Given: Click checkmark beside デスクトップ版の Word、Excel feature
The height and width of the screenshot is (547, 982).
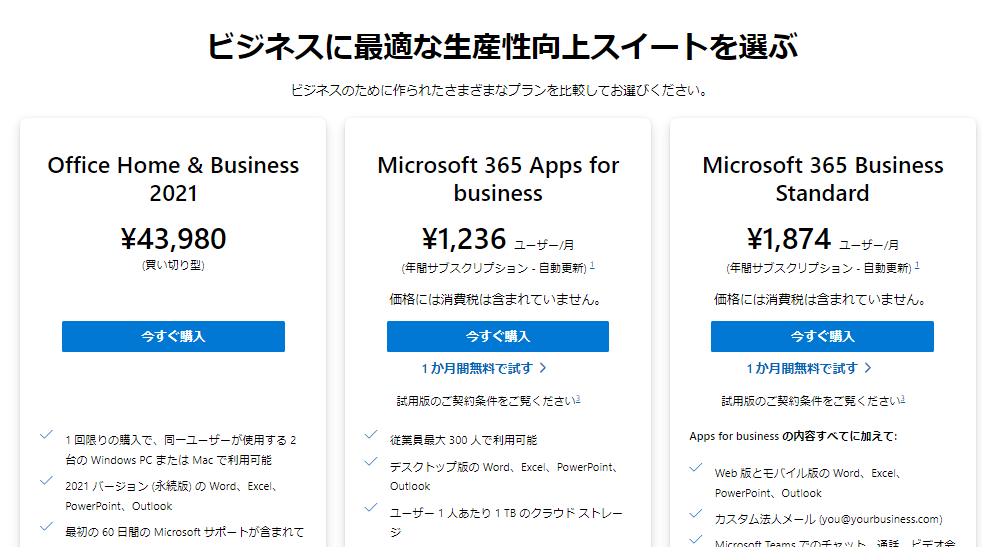Looking at the screenshot, I should pos(371,461).
